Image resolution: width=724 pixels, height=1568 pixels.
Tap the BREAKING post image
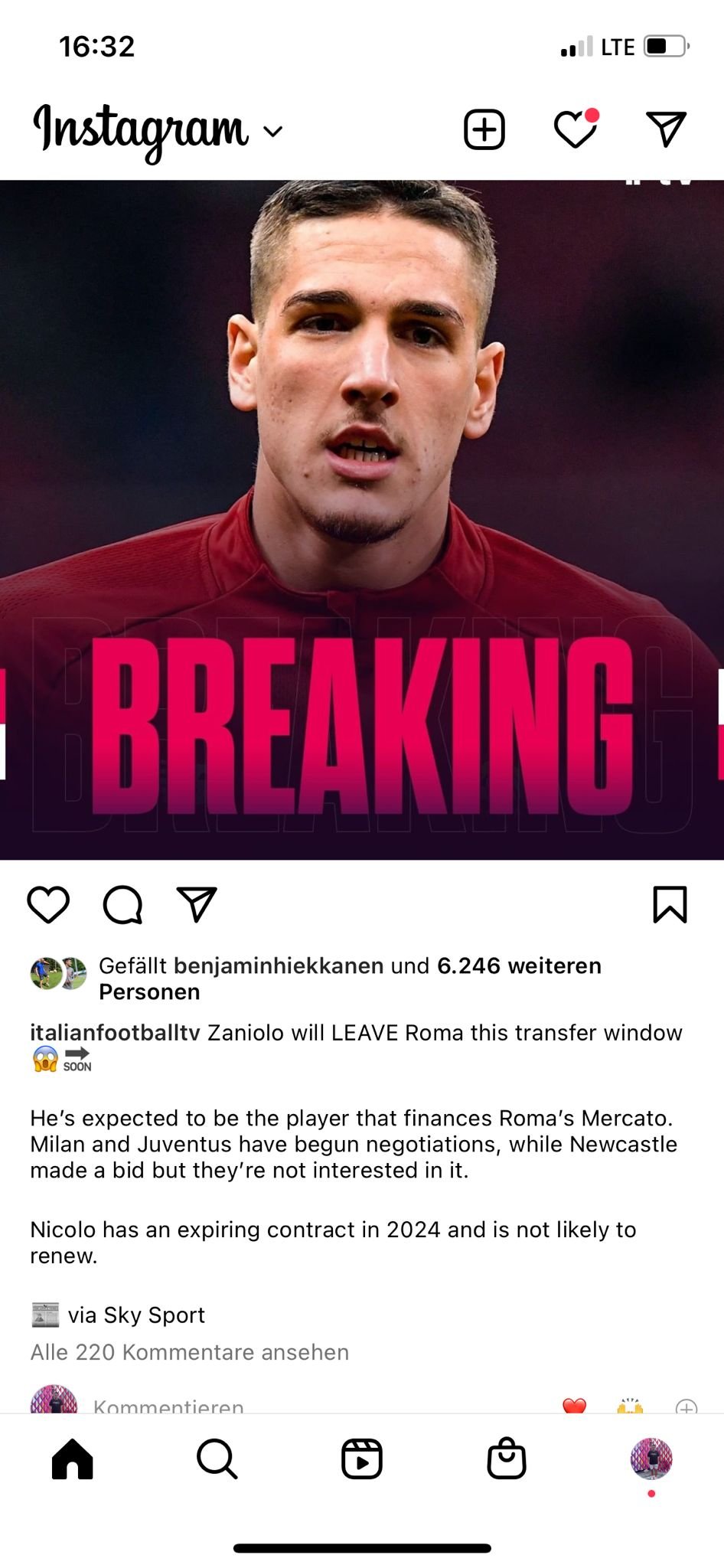[362, 520]
